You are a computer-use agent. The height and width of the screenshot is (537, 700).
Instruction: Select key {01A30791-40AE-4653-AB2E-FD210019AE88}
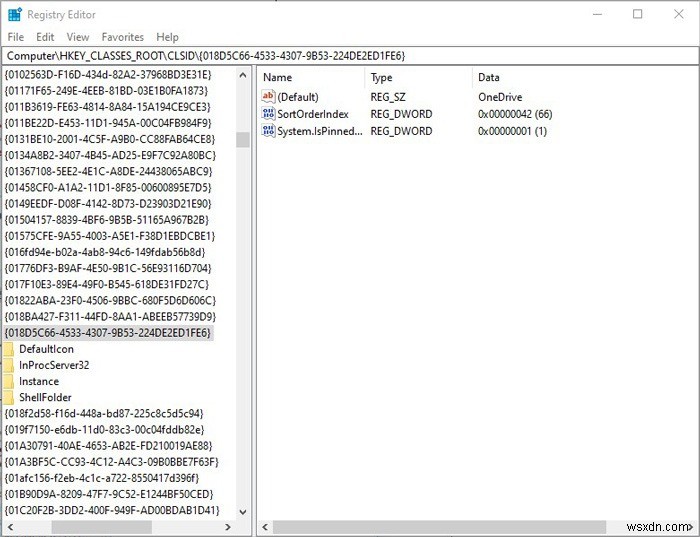(108, 445)
